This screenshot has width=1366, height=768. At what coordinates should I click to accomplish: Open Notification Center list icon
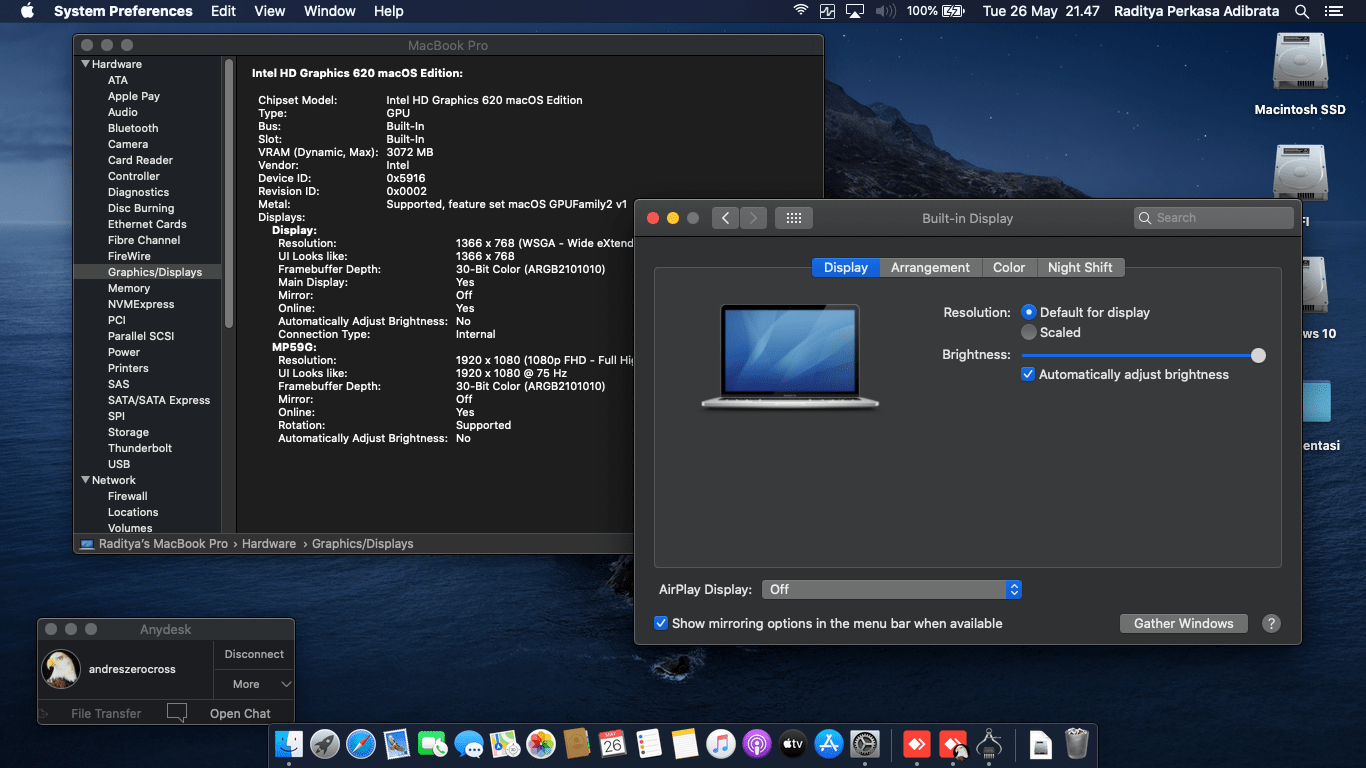point(1332,11)
